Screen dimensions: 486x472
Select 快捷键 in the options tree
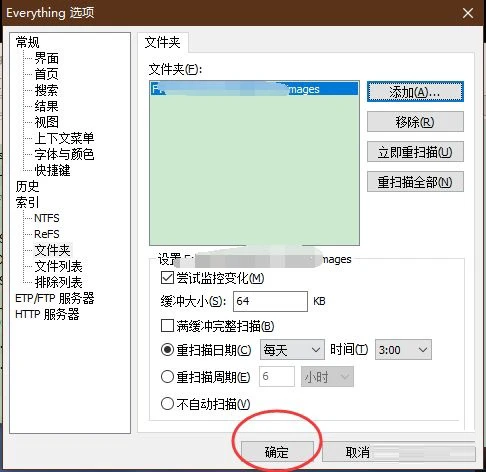click(x=52, y=170)
